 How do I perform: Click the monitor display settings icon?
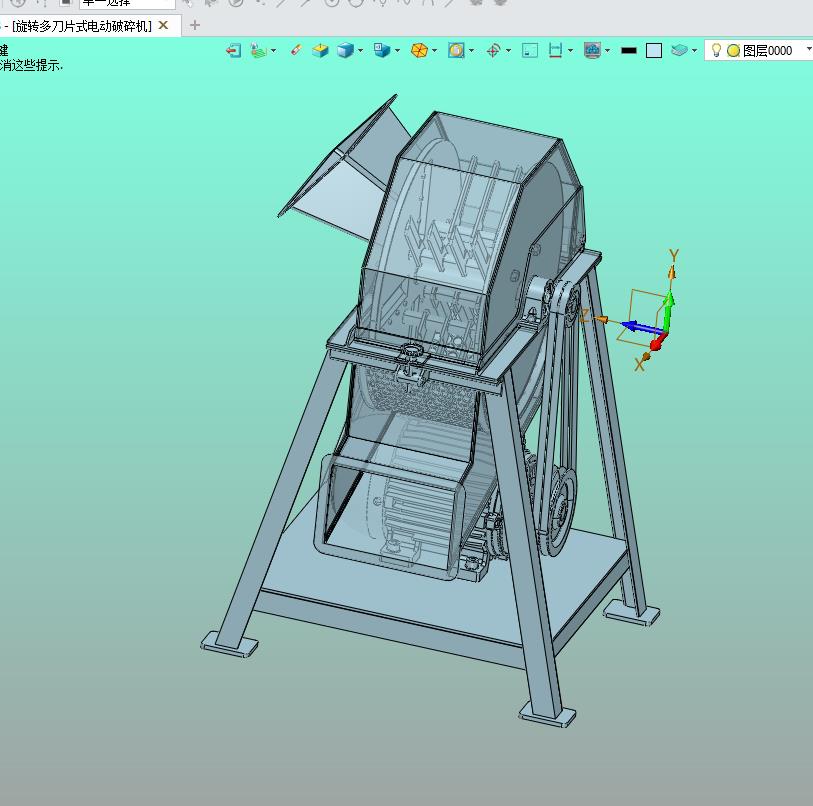pos(592,50)
